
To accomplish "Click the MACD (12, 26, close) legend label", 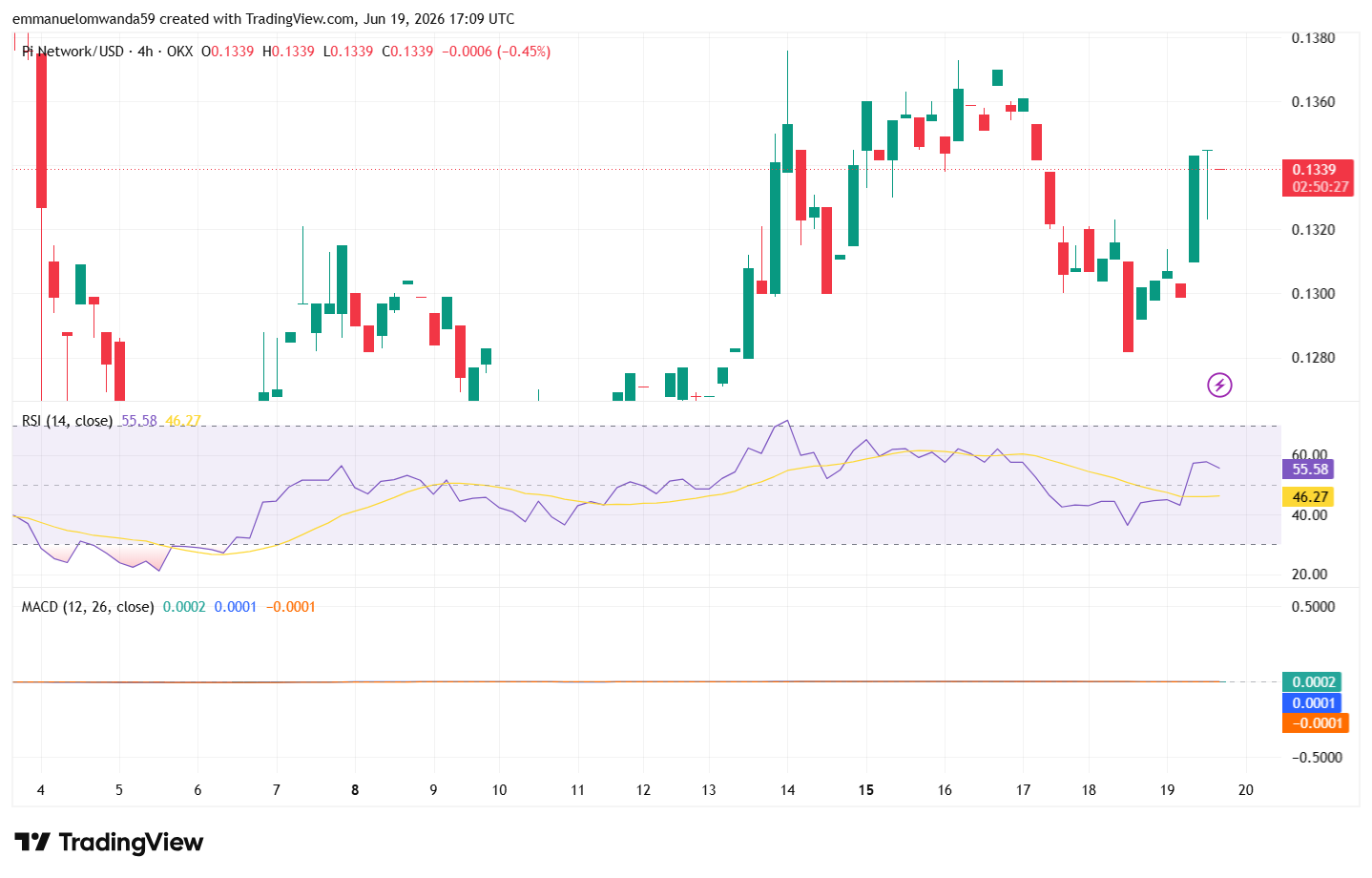I will tap(88, 607).
